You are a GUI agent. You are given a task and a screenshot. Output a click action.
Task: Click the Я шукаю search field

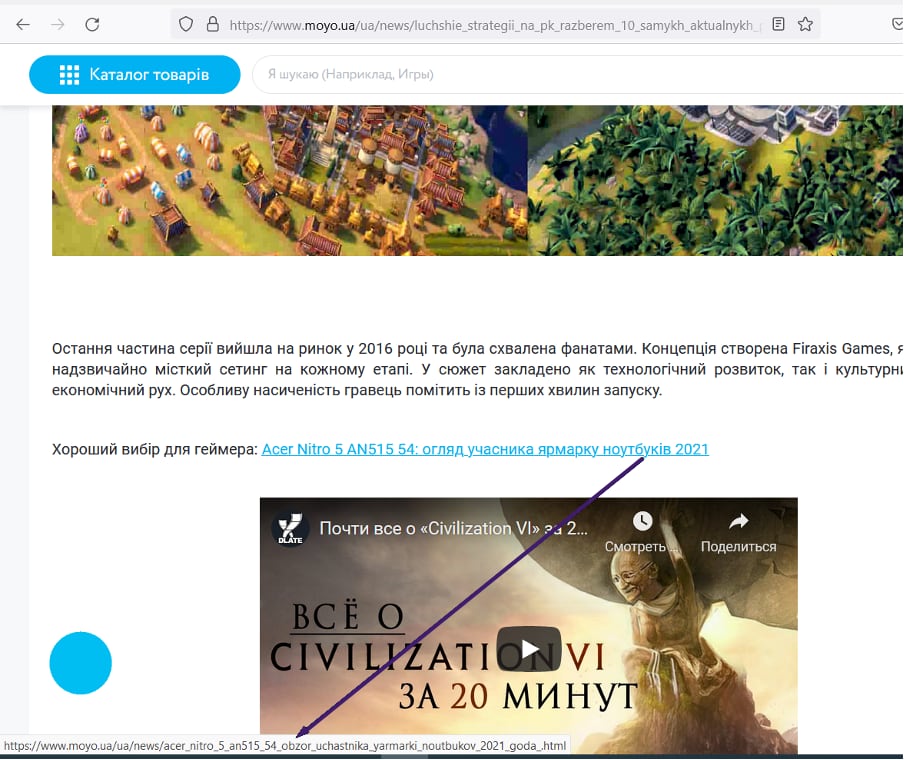tap(578, 74)
